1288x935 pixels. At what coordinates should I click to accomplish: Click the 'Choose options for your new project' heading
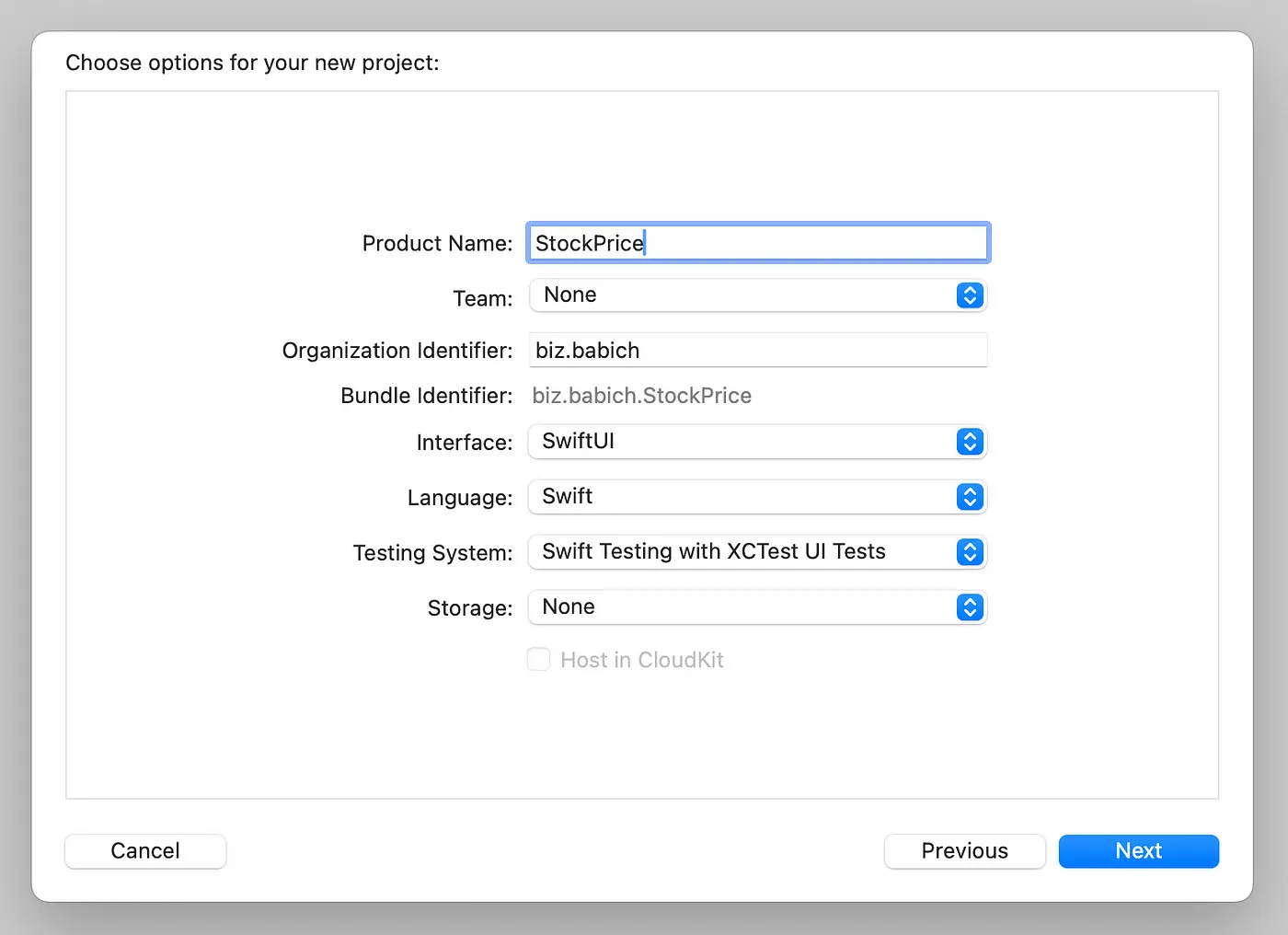pos(252,63)
